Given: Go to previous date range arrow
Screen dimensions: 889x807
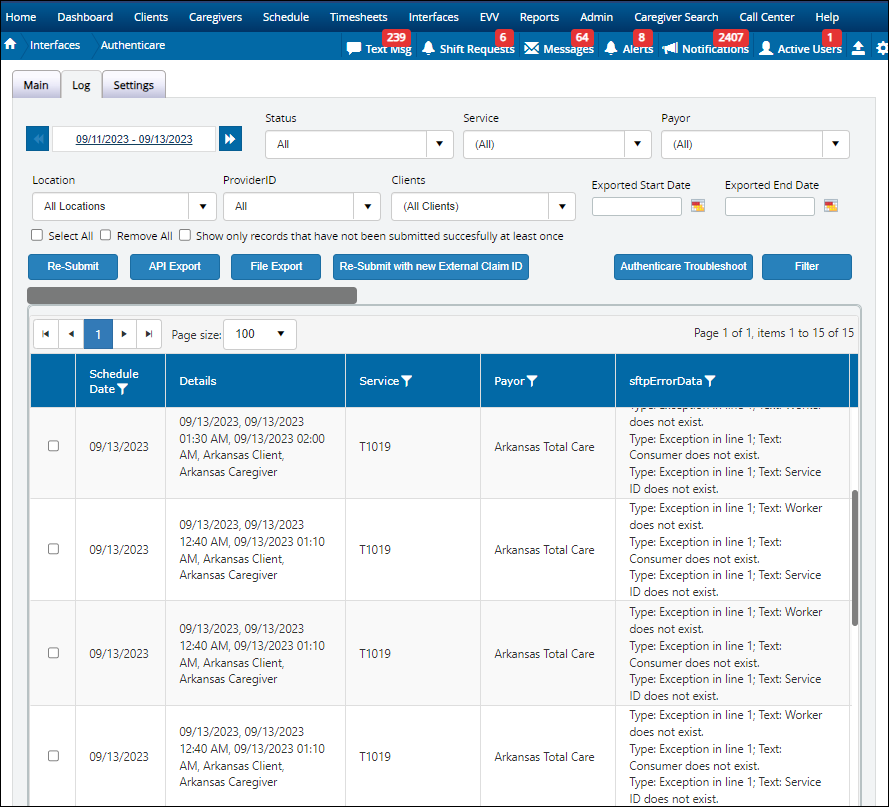Looking at the screenshot, I should pyautogui.click(x=37, y=139).
